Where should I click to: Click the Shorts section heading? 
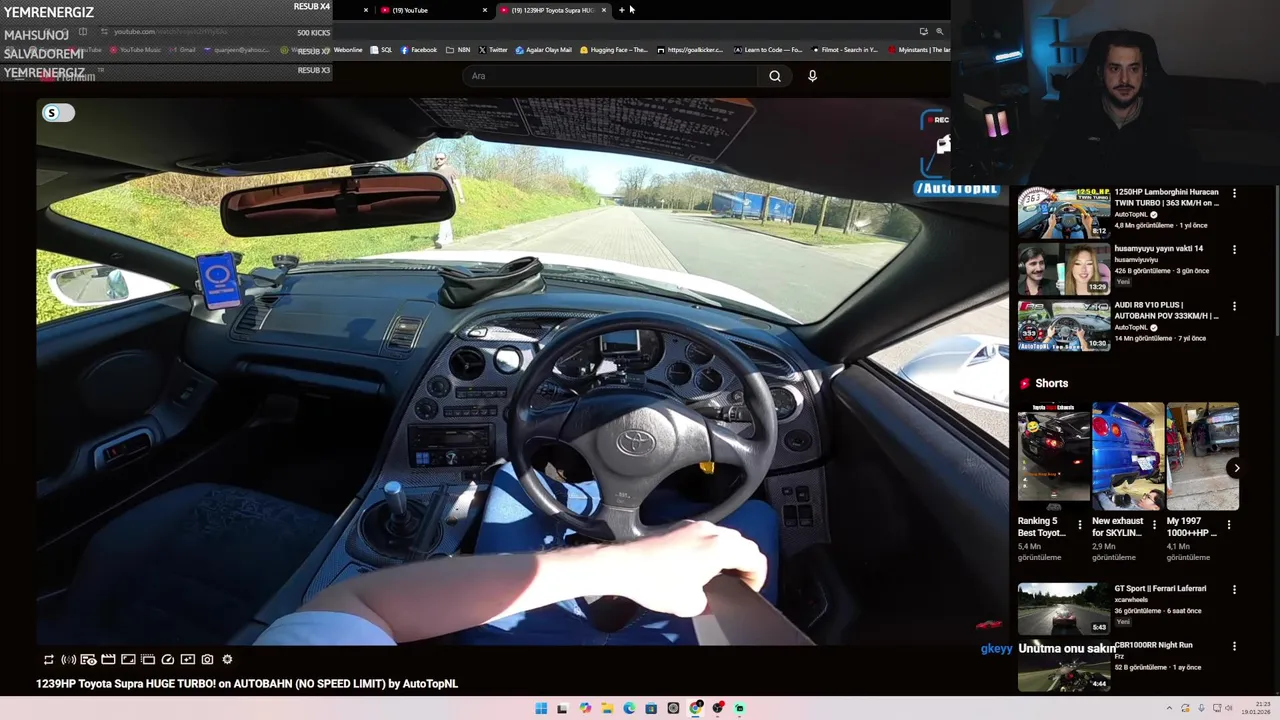tap(1051, 383)
